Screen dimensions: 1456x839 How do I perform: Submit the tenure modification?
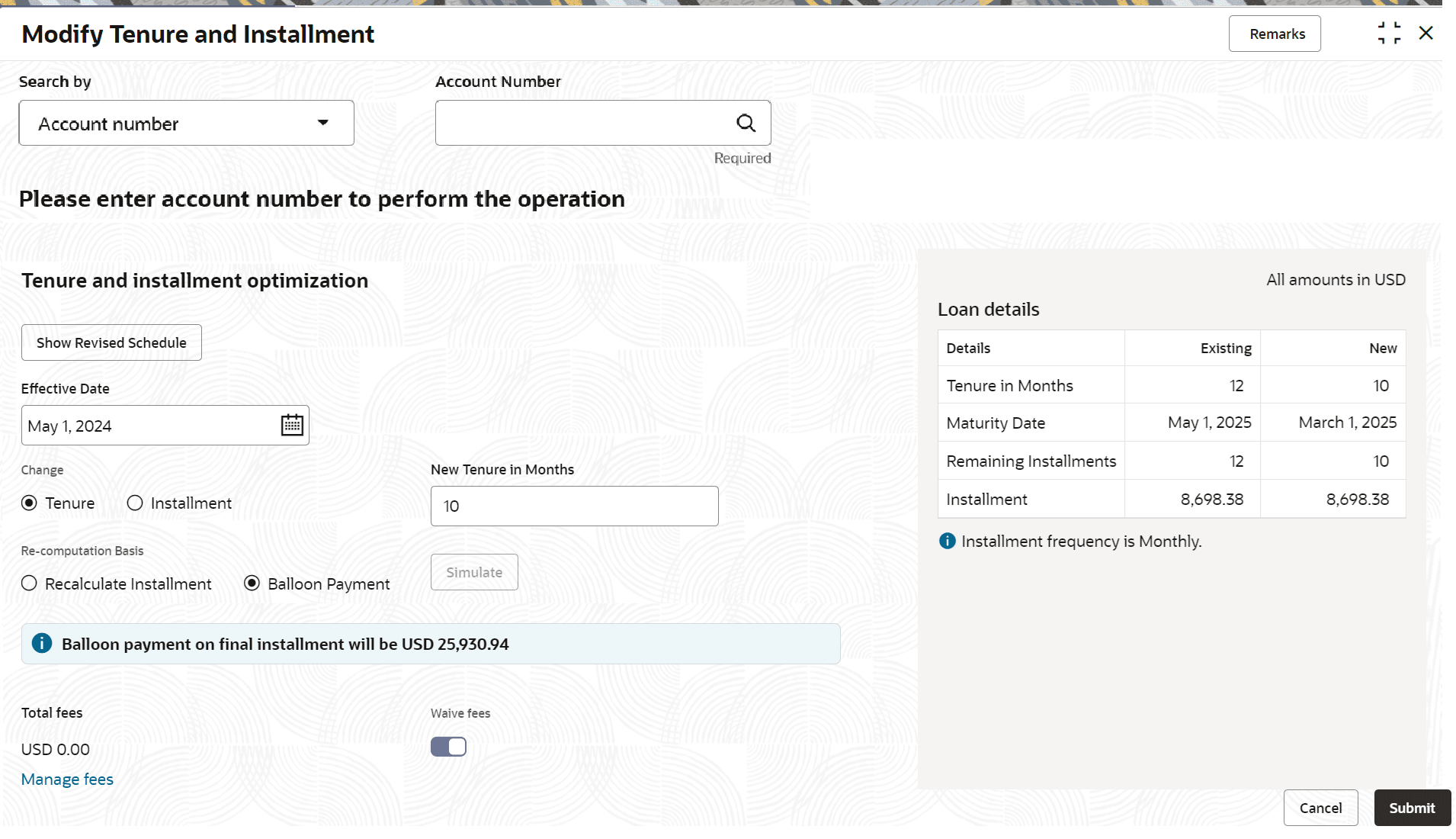coord(1411,808)
